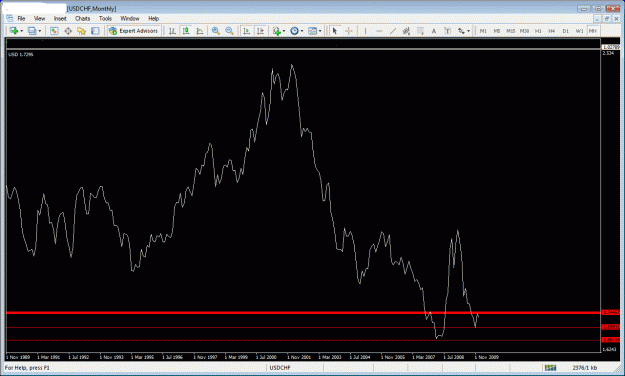Select the Horizontal Line drawing tool
The image size is (625, 376).
(x=379, y=31)
